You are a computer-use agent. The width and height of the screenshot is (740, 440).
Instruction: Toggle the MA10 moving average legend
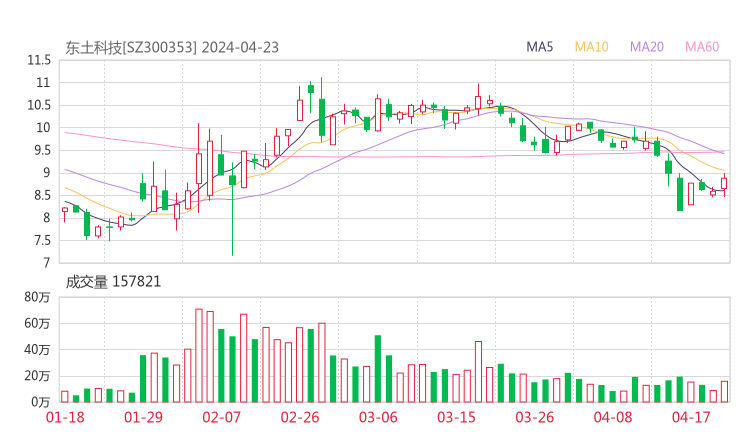click(592, 47)
